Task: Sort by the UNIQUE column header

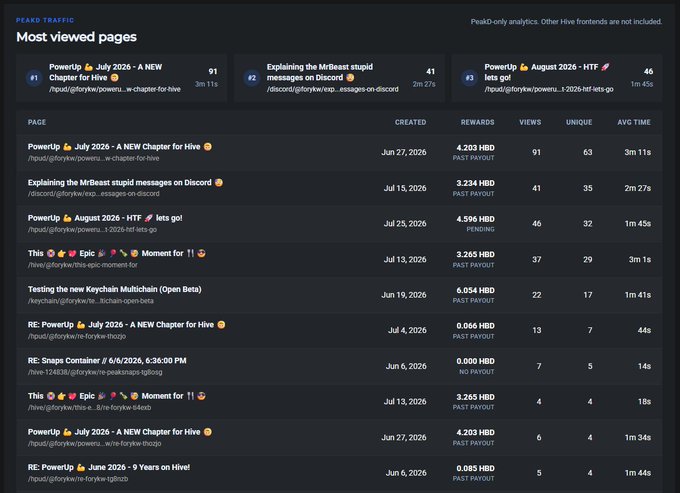Action: point(579,122)
